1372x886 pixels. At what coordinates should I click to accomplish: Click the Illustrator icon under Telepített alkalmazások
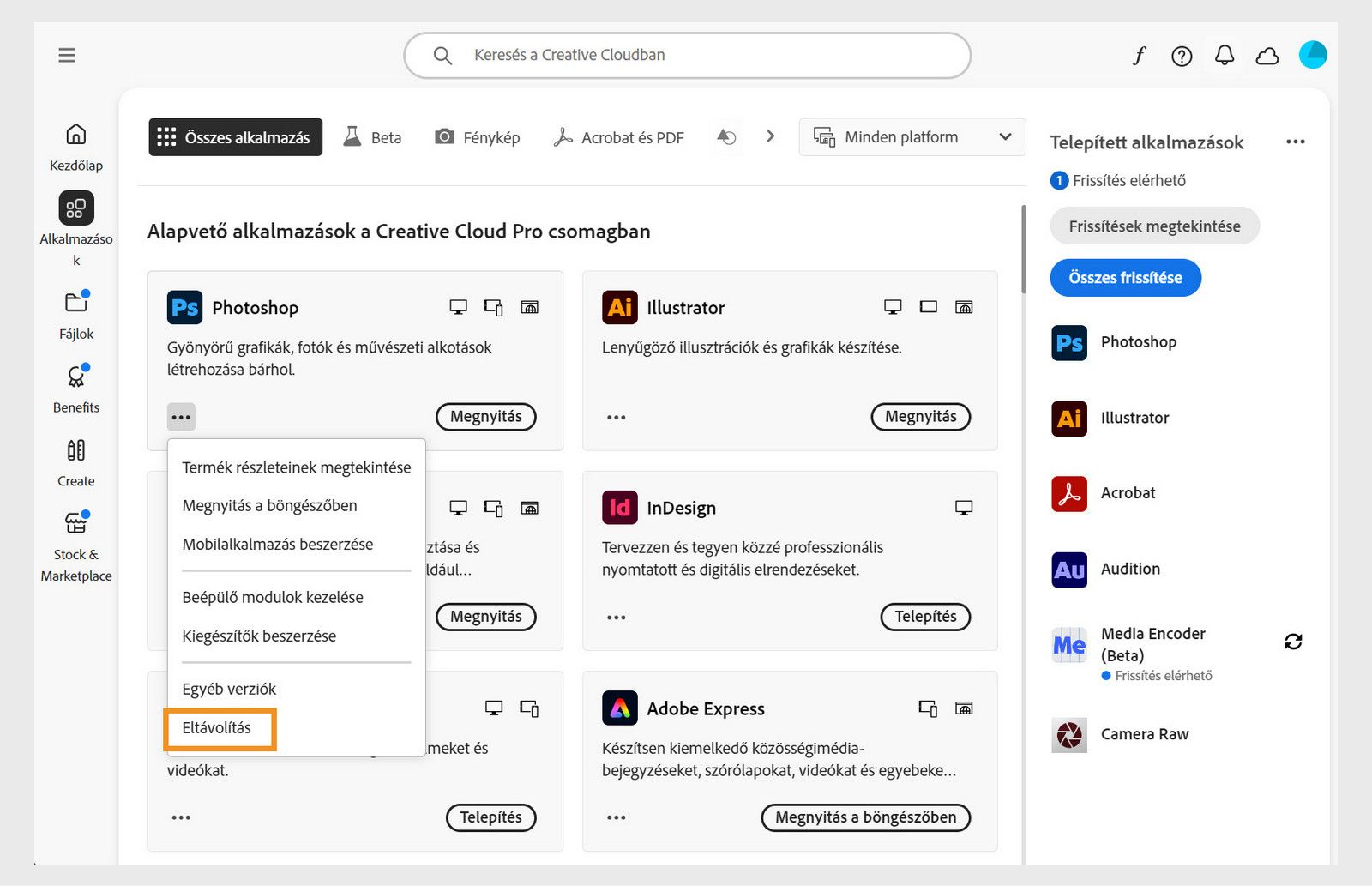point(1068,418)
